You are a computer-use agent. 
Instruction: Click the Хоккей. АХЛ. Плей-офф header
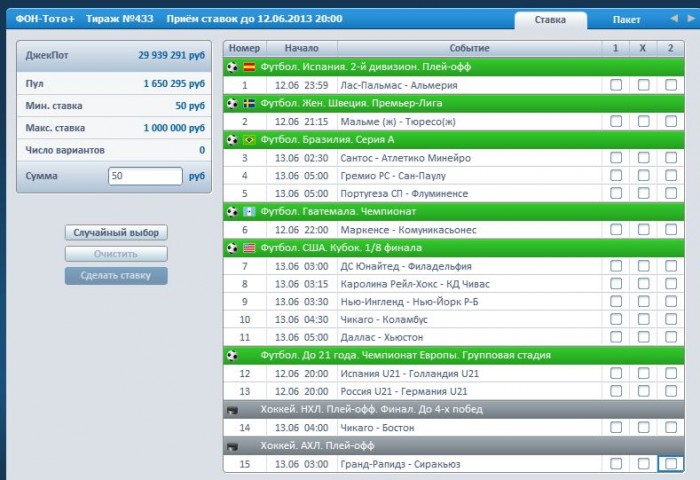coord(454,446)
